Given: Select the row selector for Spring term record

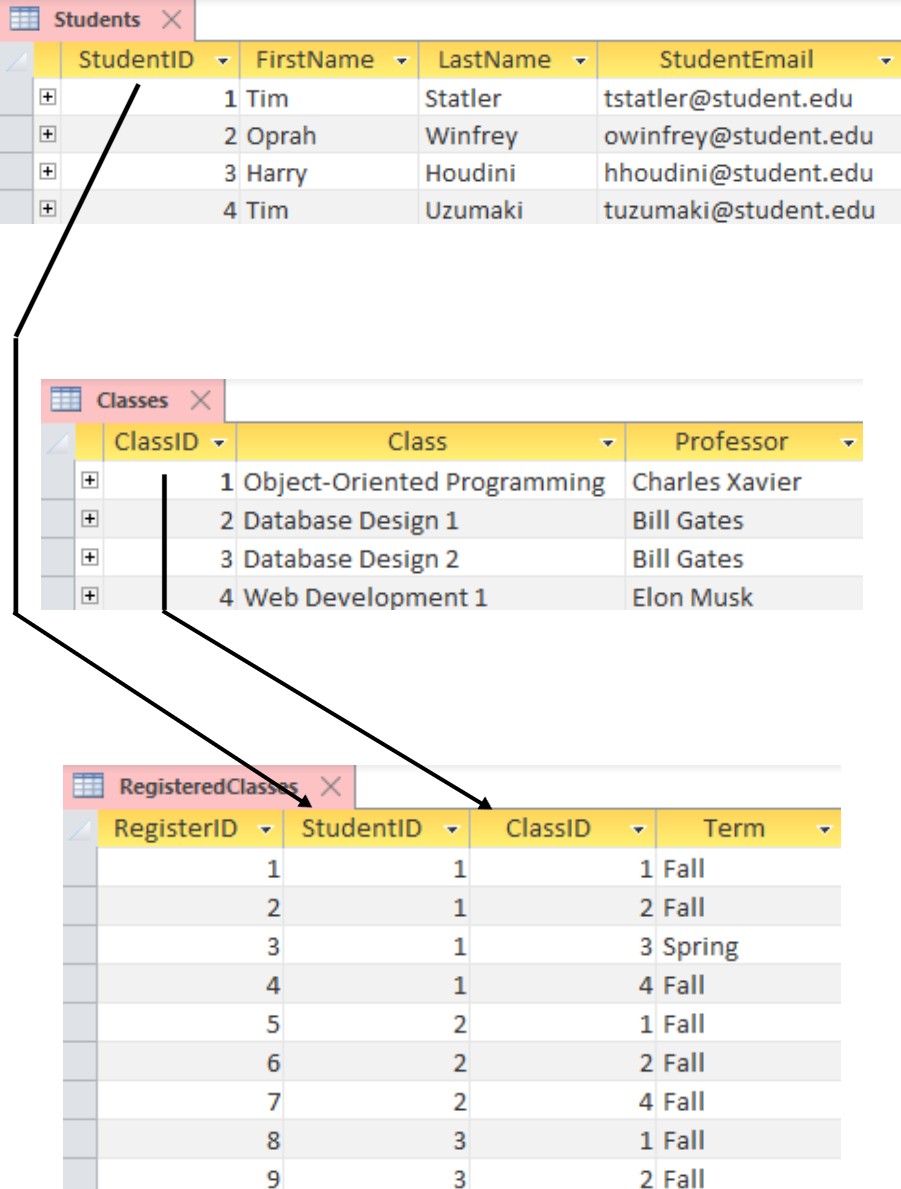Looking at the screenshot, I should (79, 946).
